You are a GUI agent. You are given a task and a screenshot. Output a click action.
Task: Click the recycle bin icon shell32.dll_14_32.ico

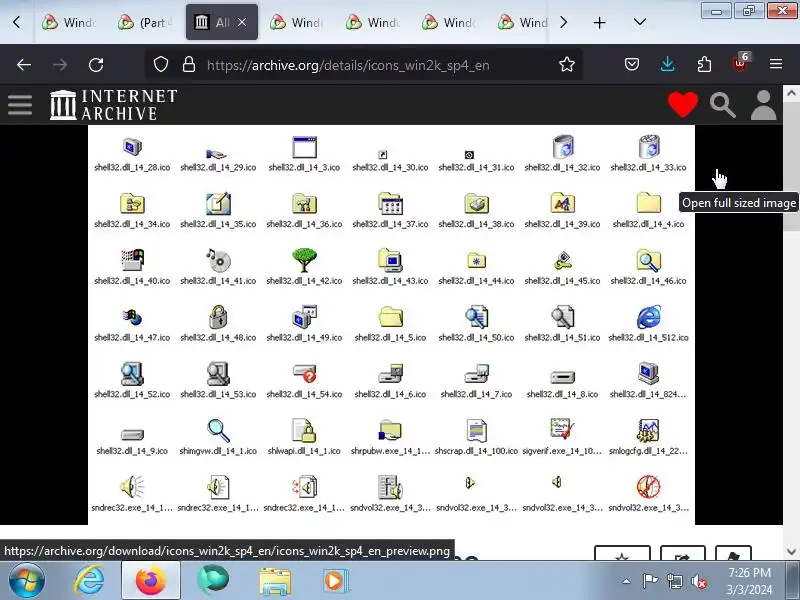point(563,146)
